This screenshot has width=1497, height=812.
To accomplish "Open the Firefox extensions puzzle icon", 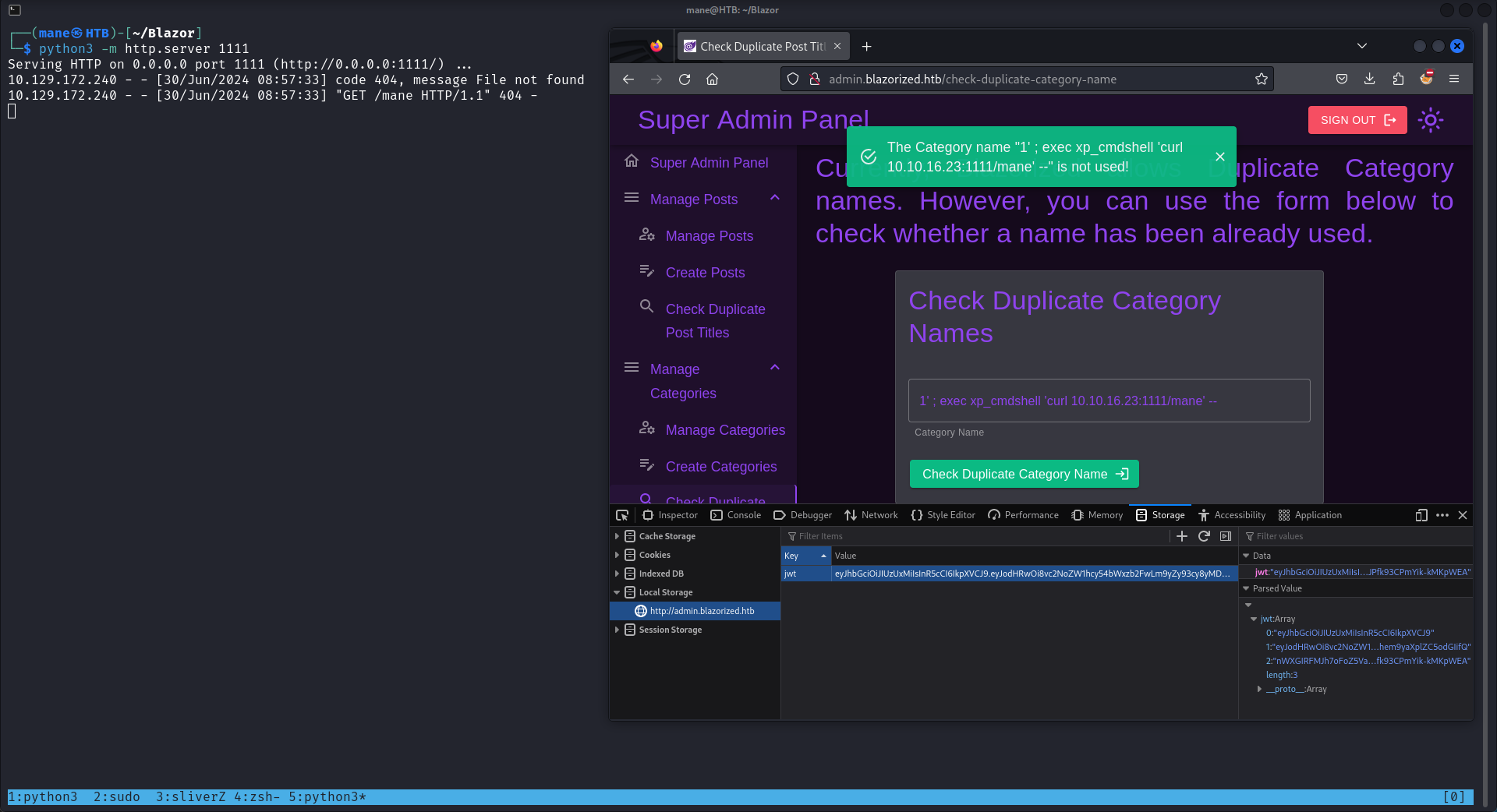I will [1398, 79].
